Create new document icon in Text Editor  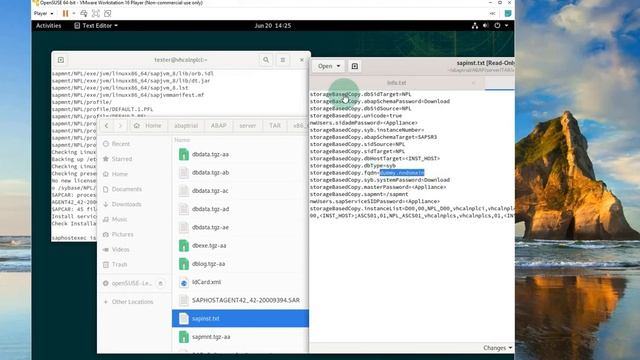(x=355, y=66)
